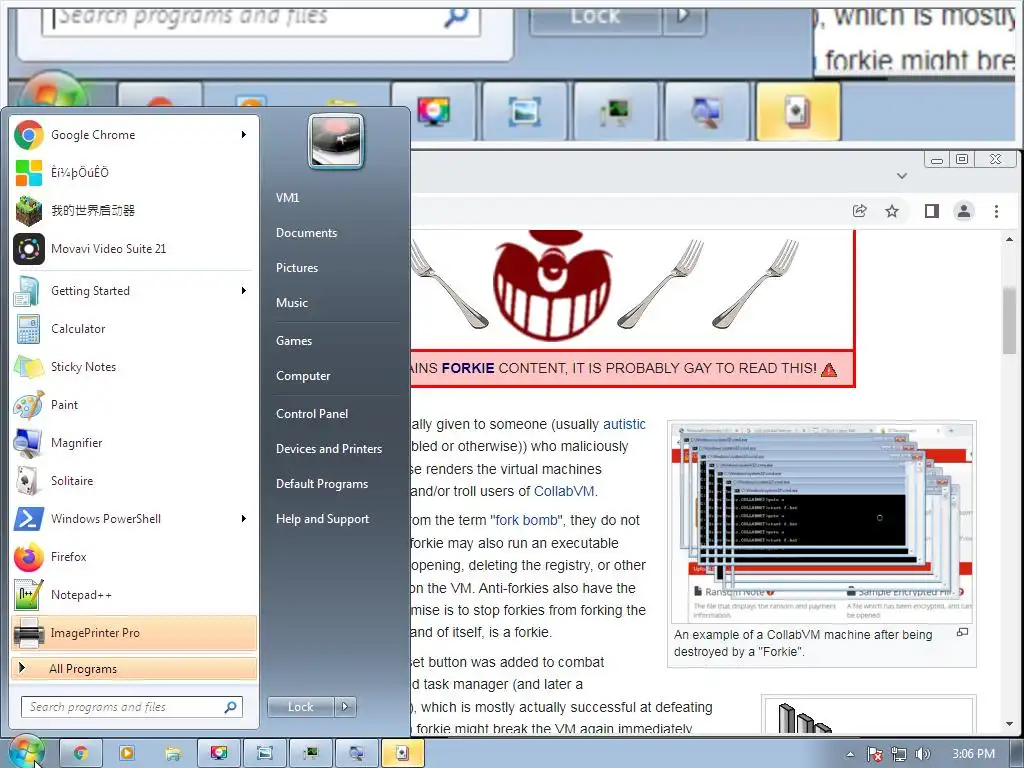Viewport: 1024px width, 768px height.
Task: Expand the Windows PowerShell submenu arrow
Action: pyautogui.click(x=244, y=519)
